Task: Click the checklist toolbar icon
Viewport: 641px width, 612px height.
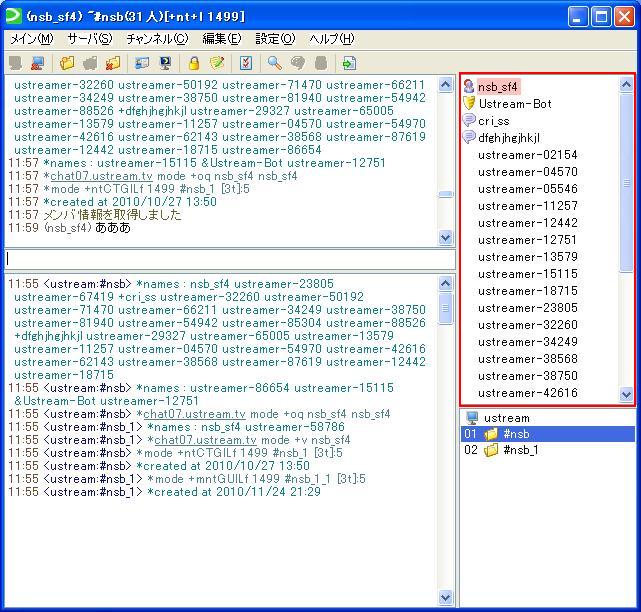Action: [x=246, y=63]
